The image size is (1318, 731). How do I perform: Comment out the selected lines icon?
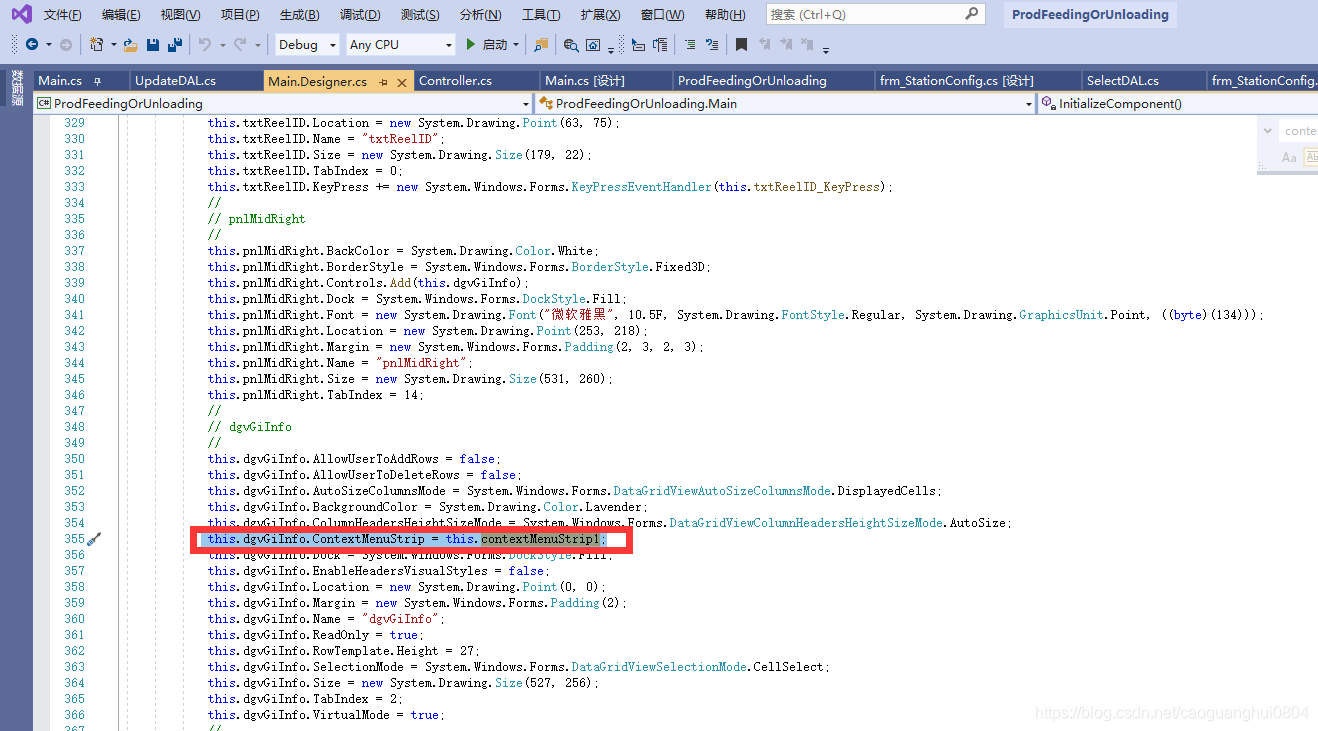tap(690, 45)
